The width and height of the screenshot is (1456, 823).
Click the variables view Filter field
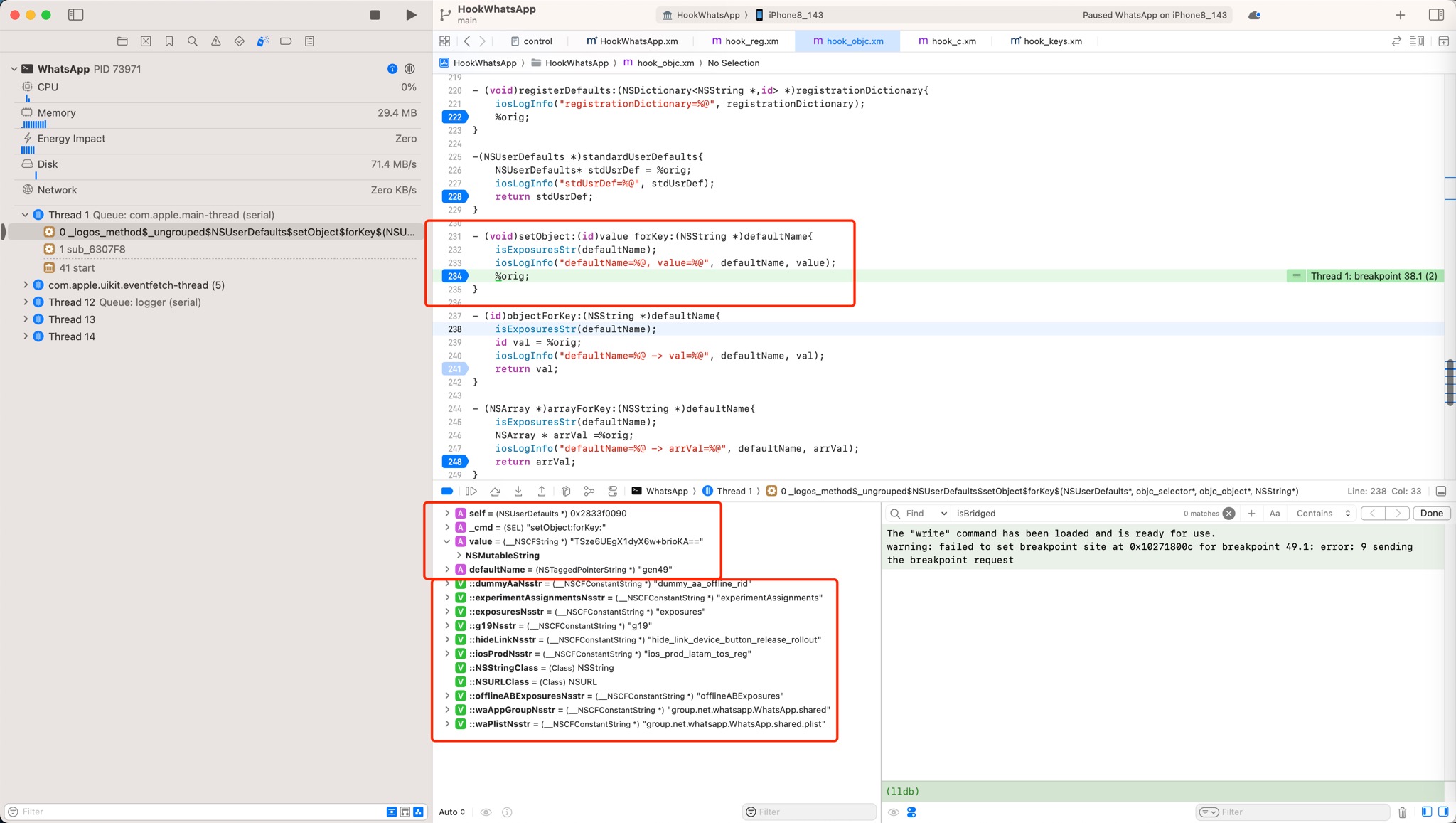(x=809, y=812)
